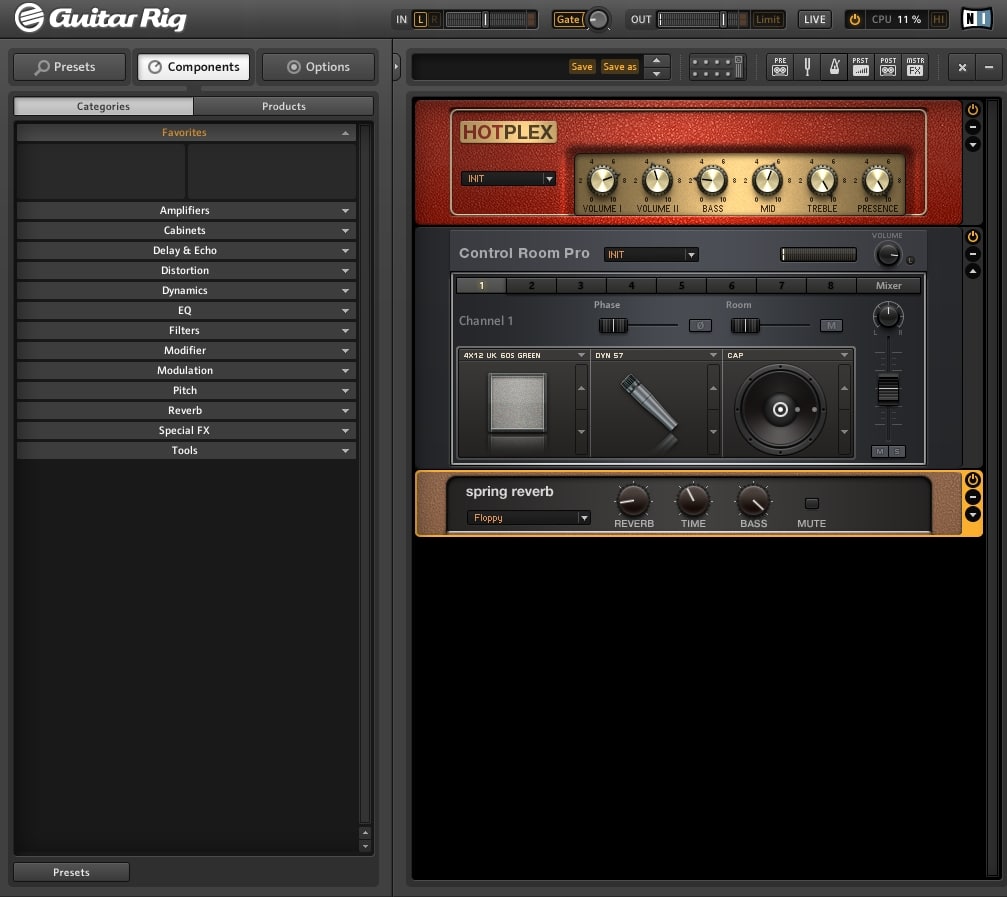Collapse all rack components with minus button

click(989, 67)
